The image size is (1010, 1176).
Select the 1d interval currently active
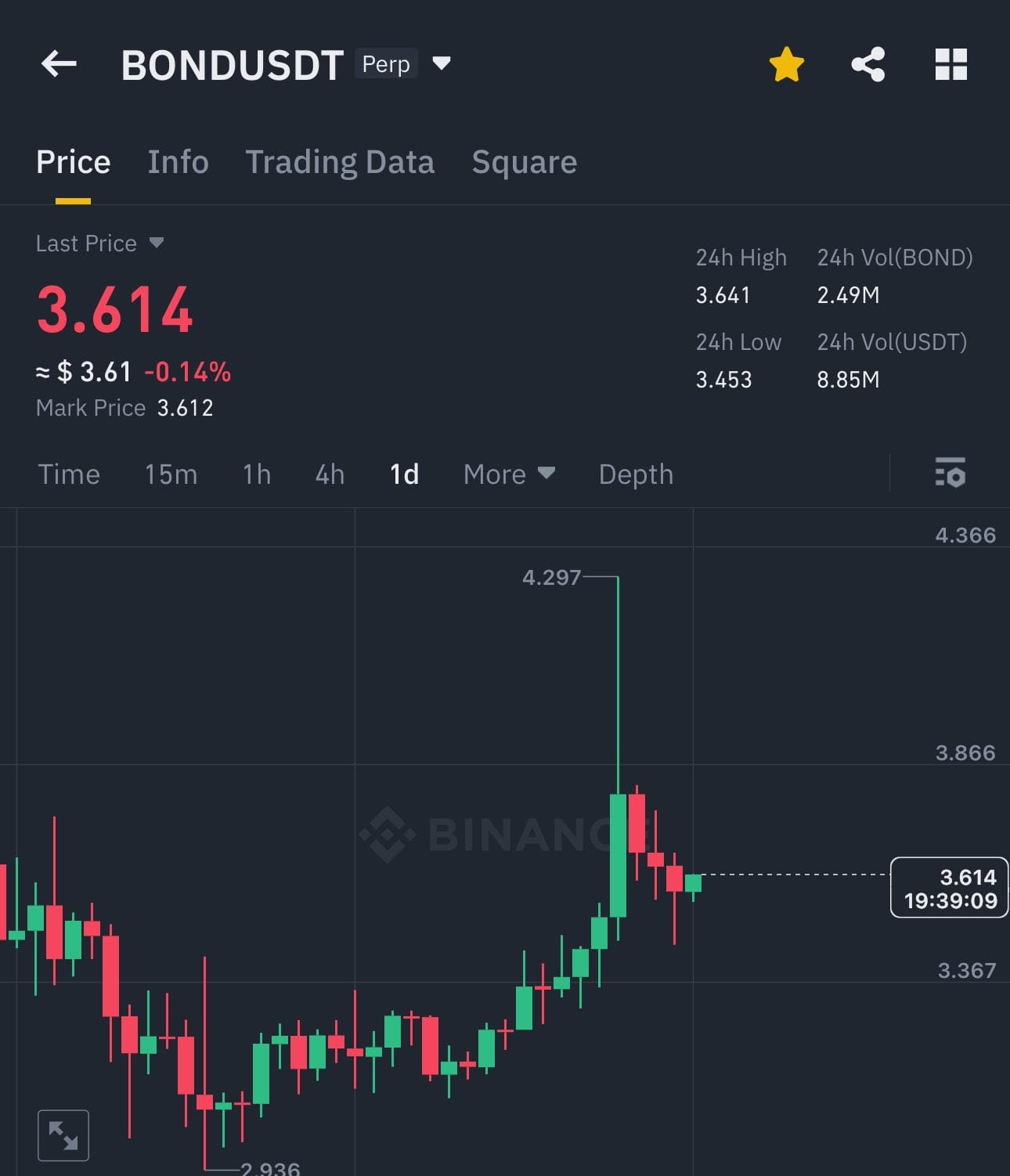click(x=404, y=474)
